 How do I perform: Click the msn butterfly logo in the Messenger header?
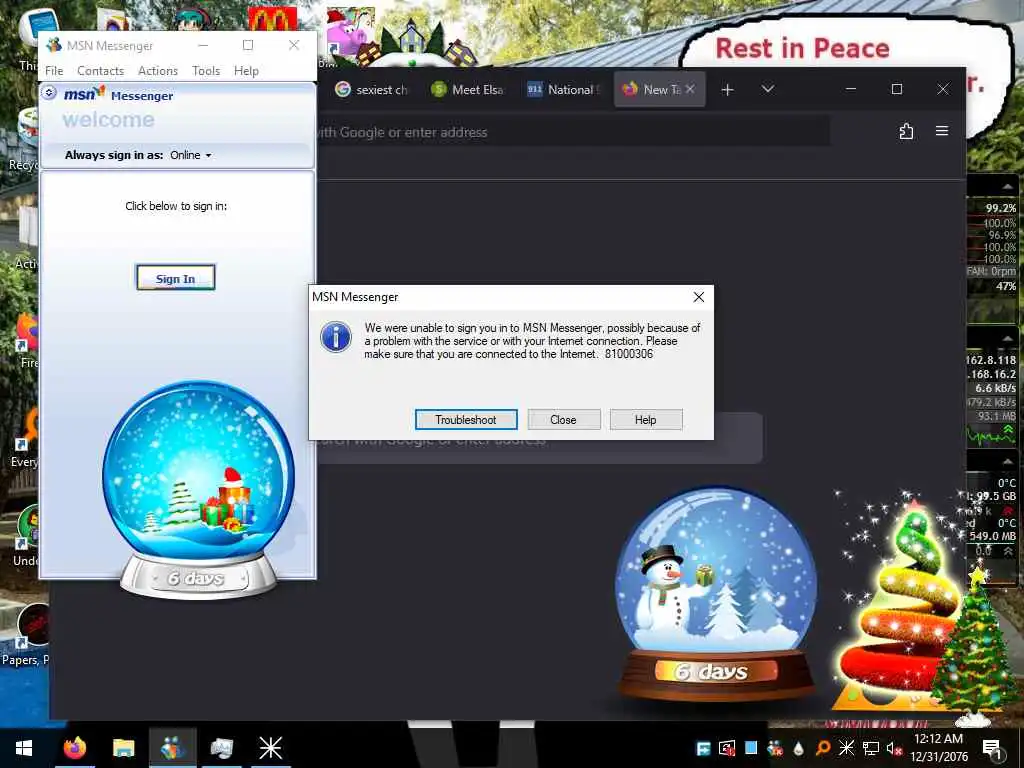[84, 94]
